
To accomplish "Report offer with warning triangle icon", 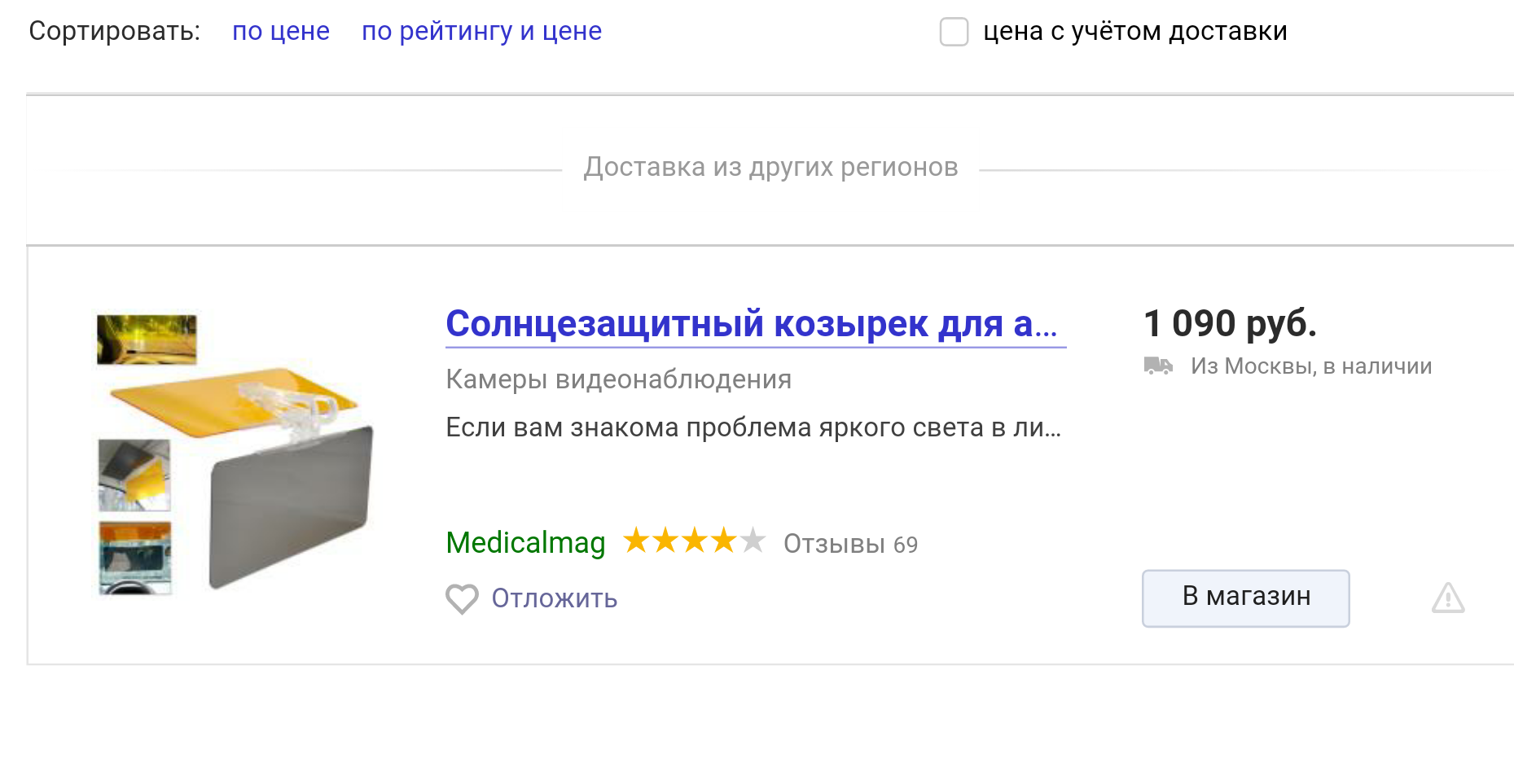I will 1448,598.
